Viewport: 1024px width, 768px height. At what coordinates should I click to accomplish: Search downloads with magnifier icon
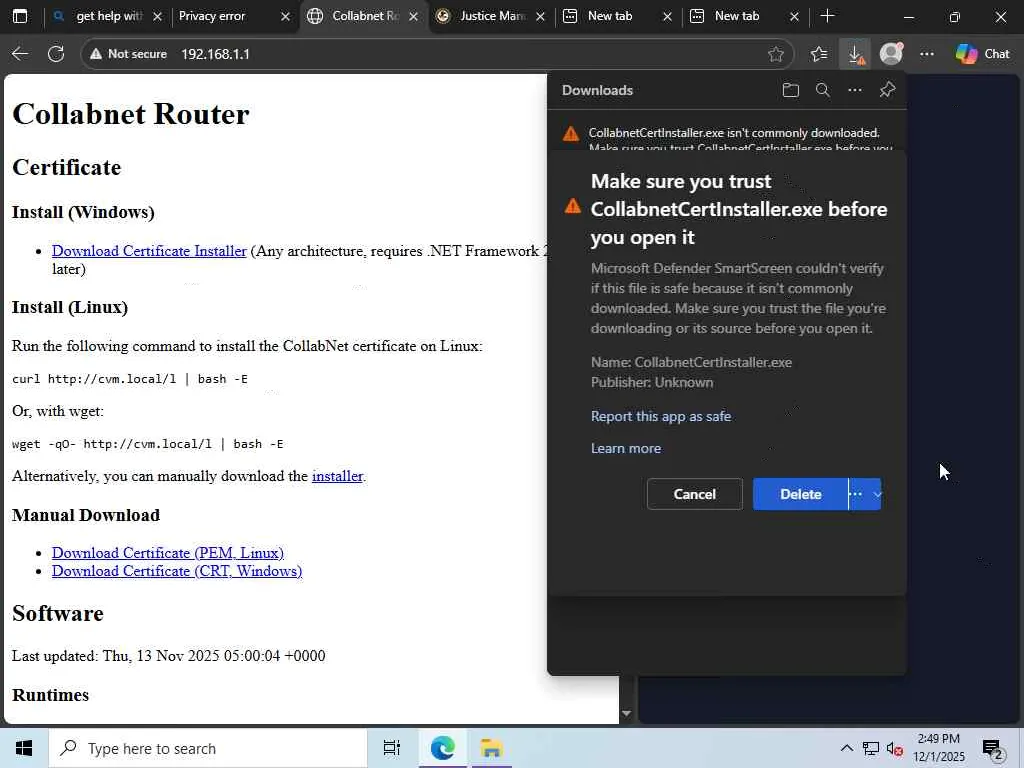pos(823,90)
